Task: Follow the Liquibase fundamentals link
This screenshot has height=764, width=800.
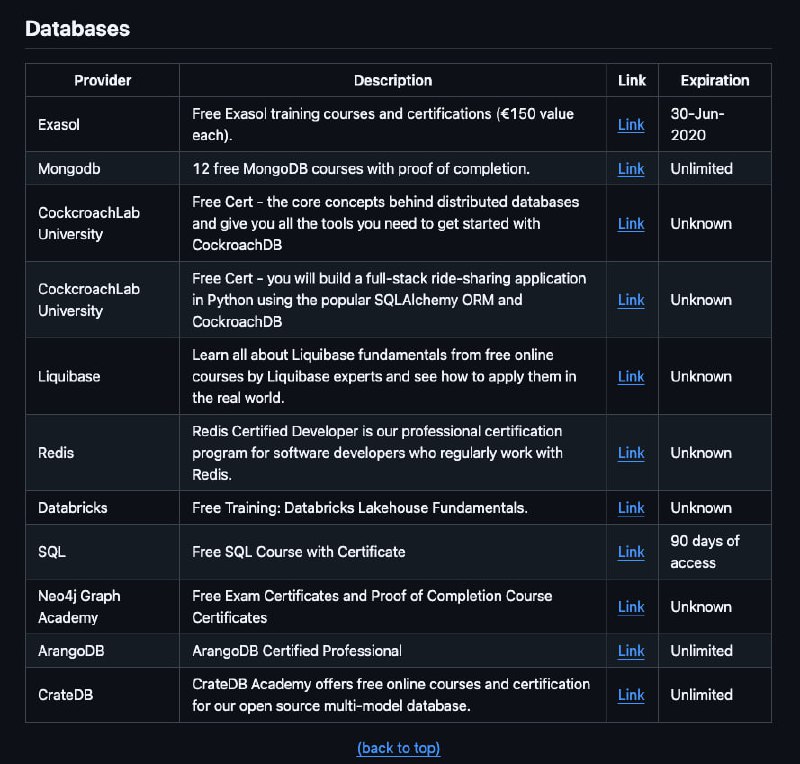Action: click(631, 377)
